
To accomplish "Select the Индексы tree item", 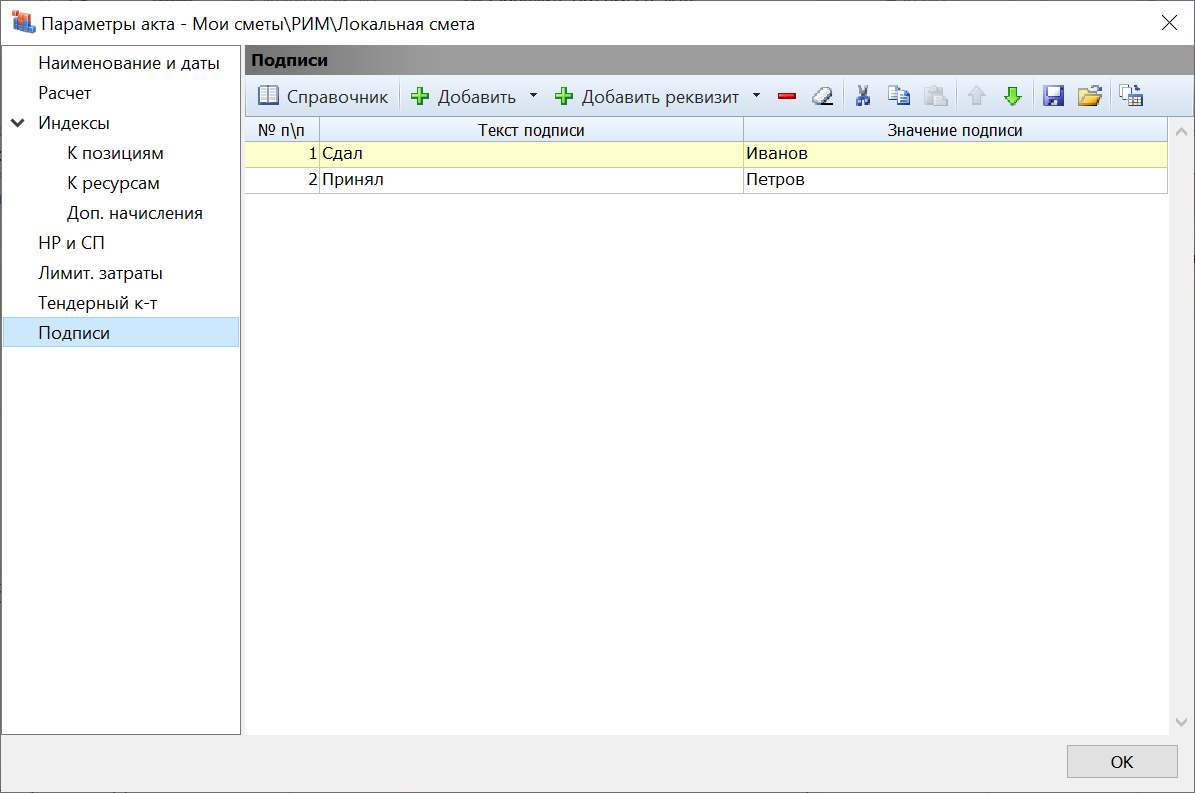I will pyautogui.click(x=74, y=123).
